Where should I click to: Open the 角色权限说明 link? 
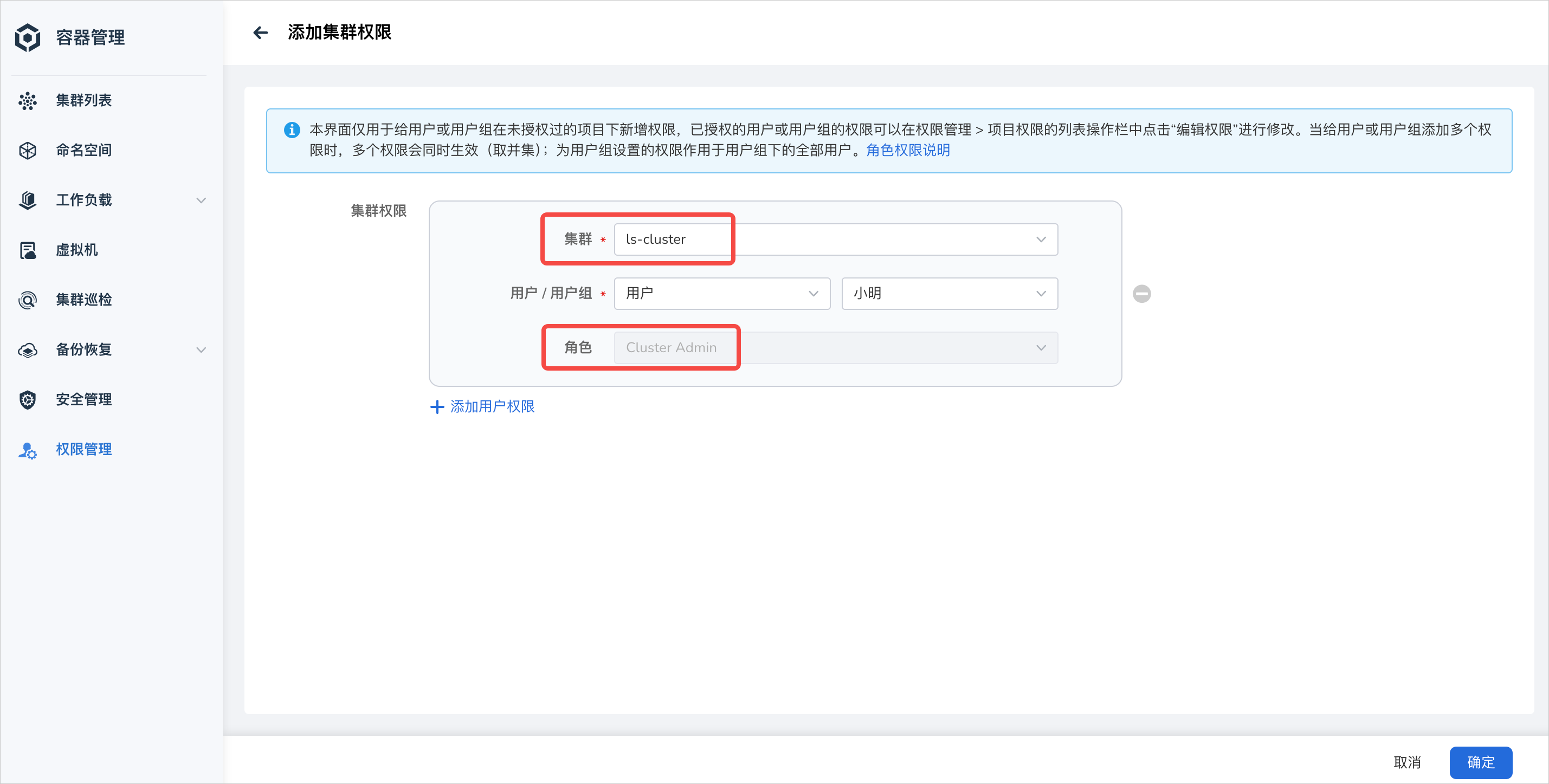pos(907,150)
